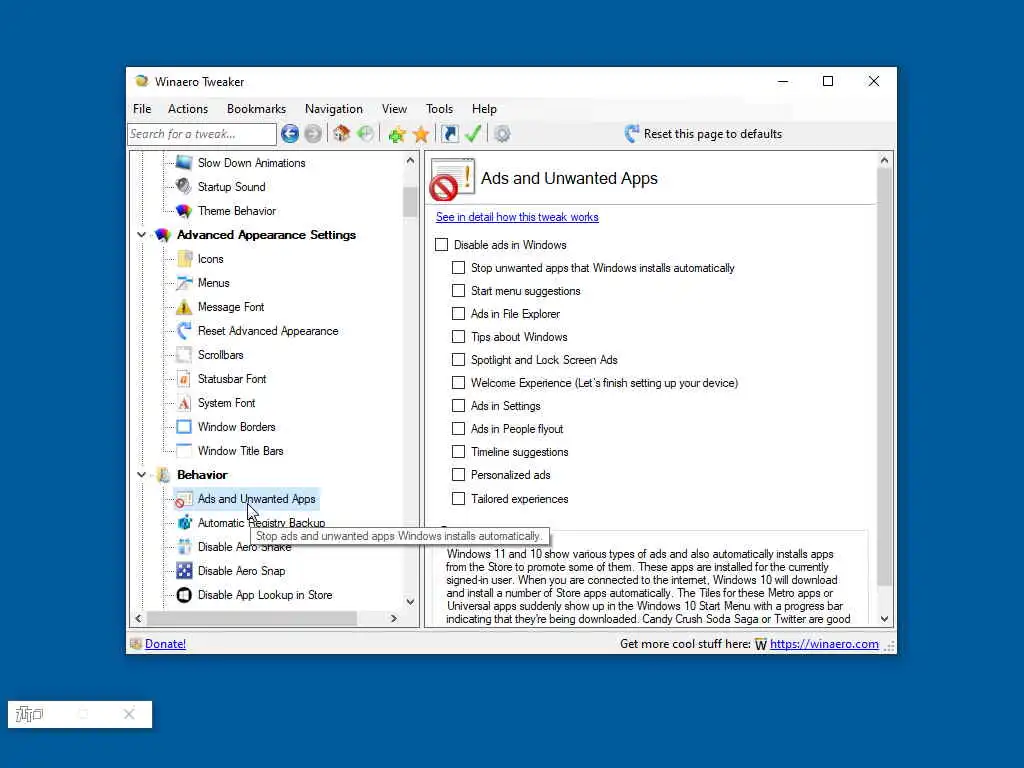Enable Ads in Settings checkbox

tap(458, 406)
